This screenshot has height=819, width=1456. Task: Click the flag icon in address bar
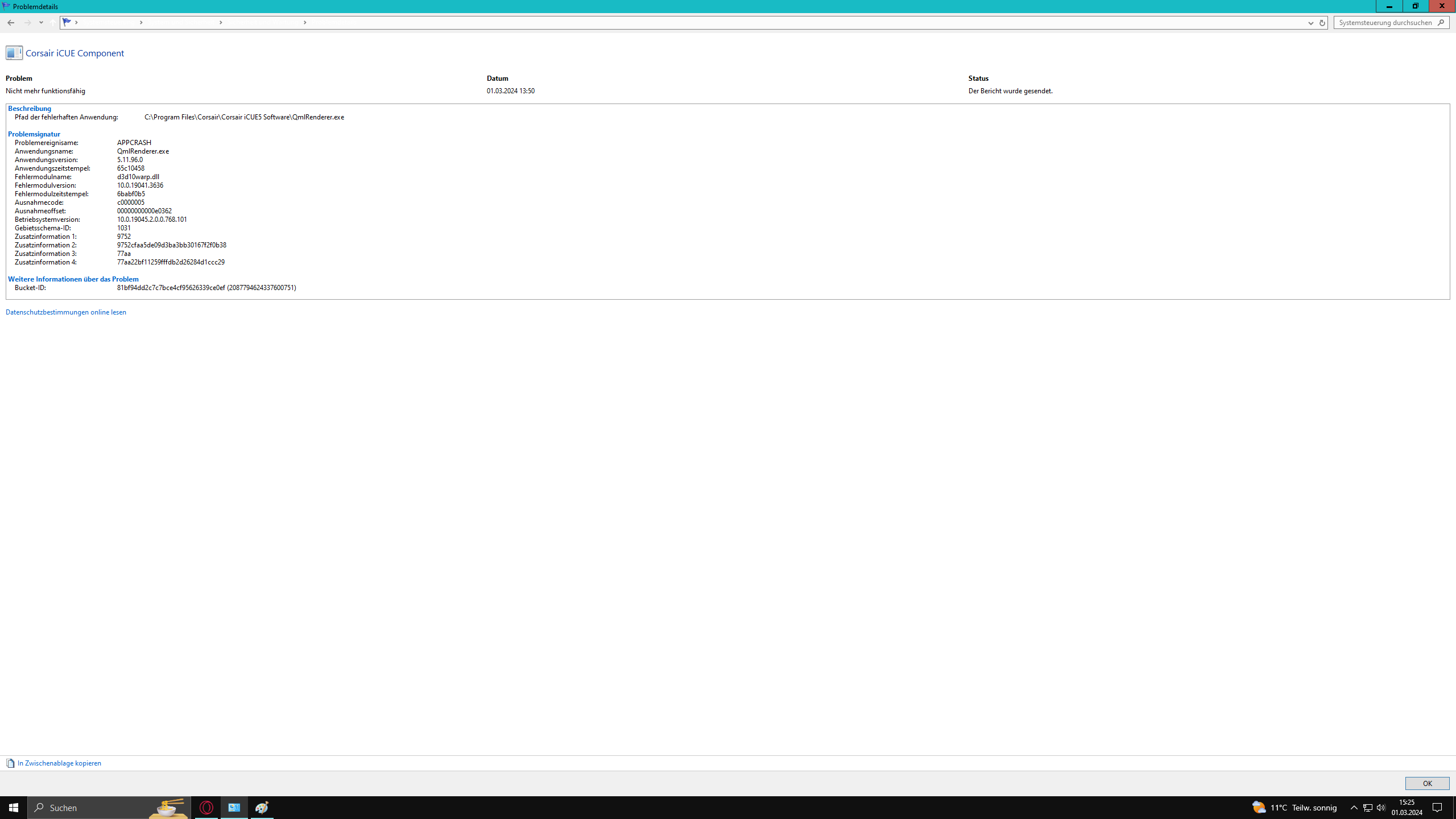coord(67,22)
